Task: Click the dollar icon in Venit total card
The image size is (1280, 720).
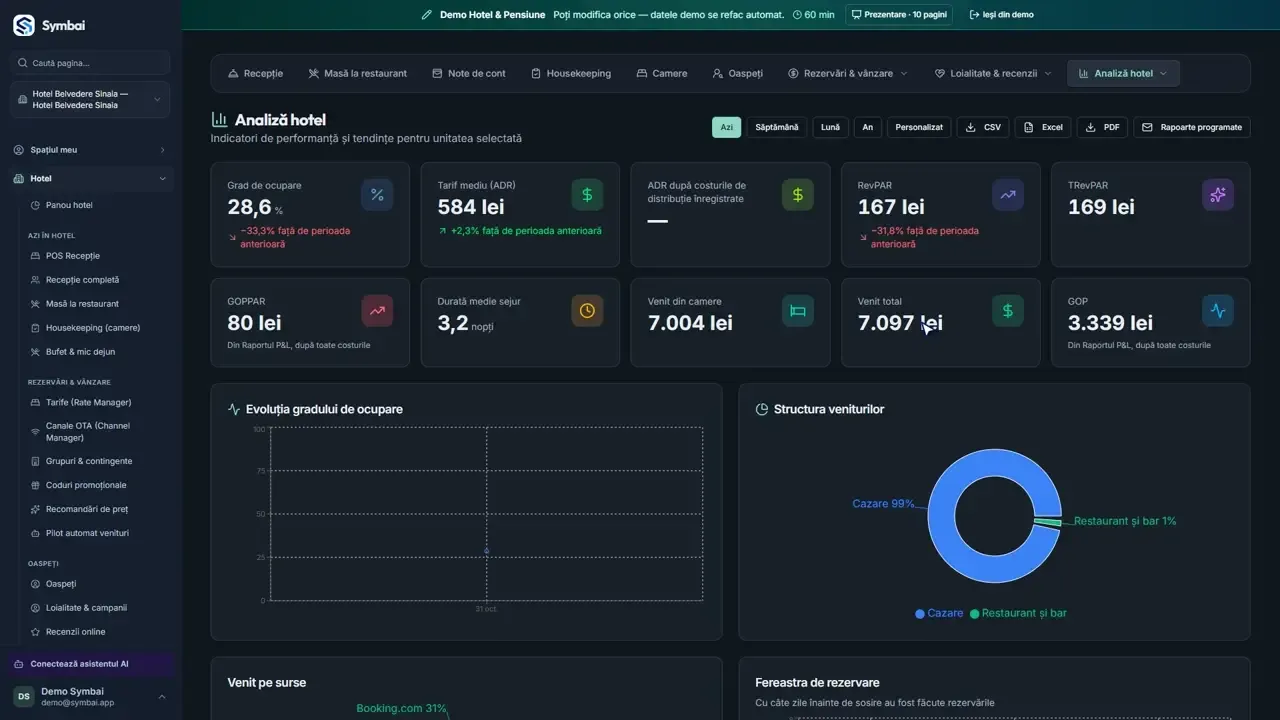Action: click(x=1008, y=311)
